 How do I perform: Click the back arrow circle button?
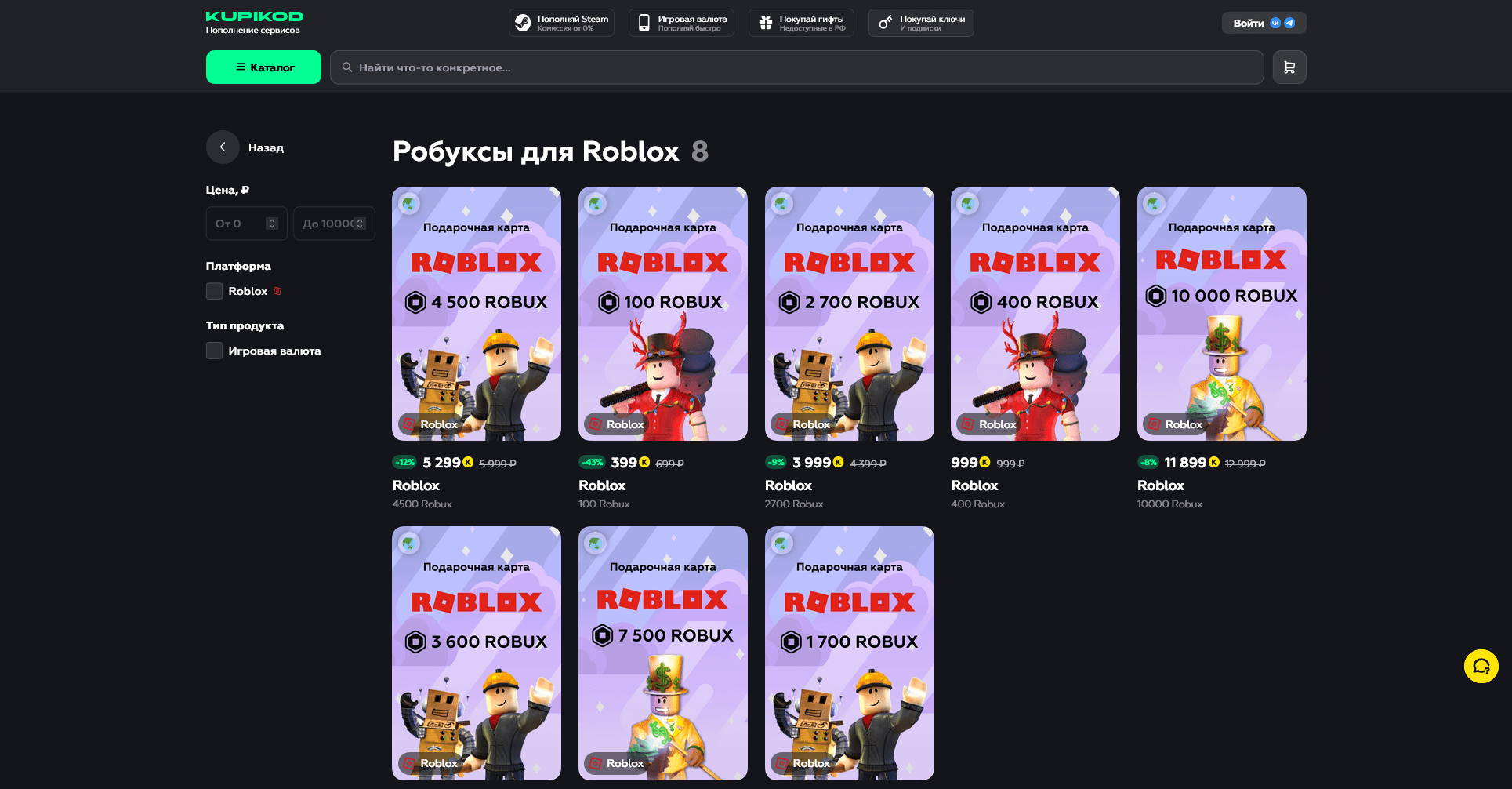pyautogui.click(x=223, y=147)
